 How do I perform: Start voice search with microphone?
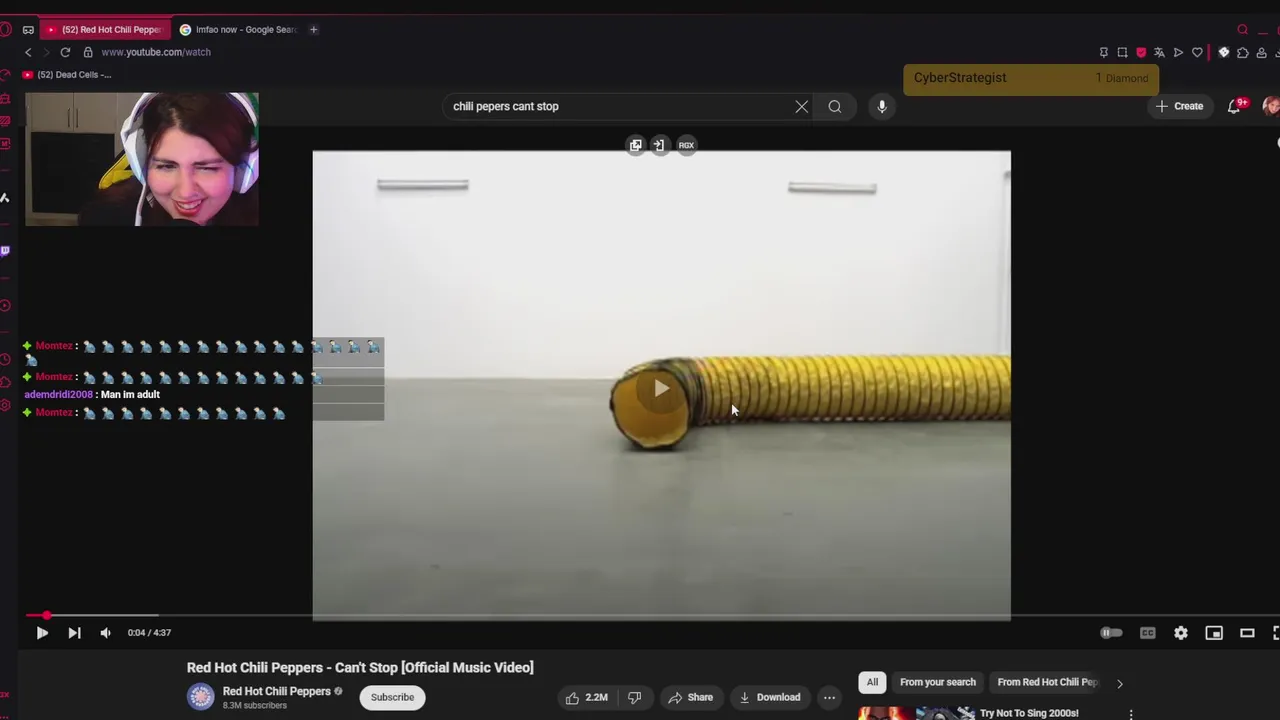(x=882, y=106)
